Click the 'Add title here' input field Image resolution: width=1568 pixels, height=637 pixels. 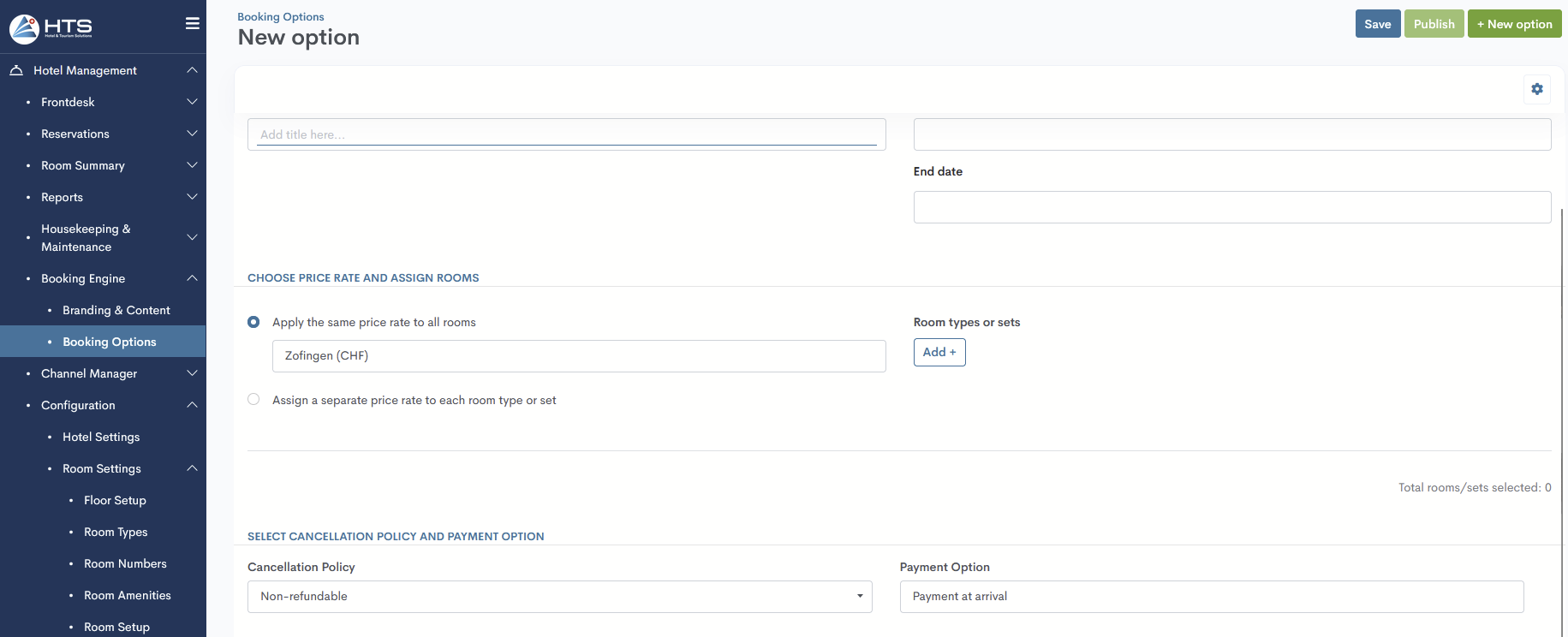566,134
